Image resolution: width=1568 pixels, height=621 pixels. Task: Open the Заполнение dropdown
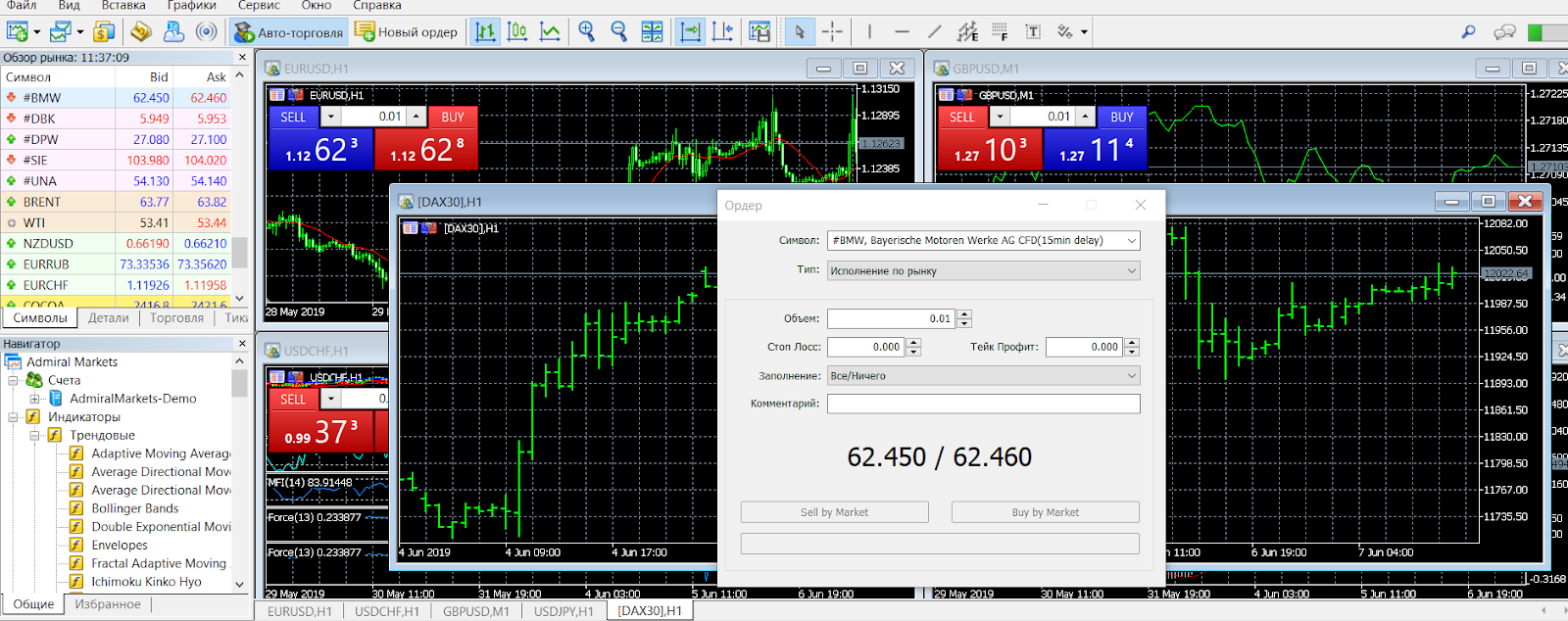[984, 375]
